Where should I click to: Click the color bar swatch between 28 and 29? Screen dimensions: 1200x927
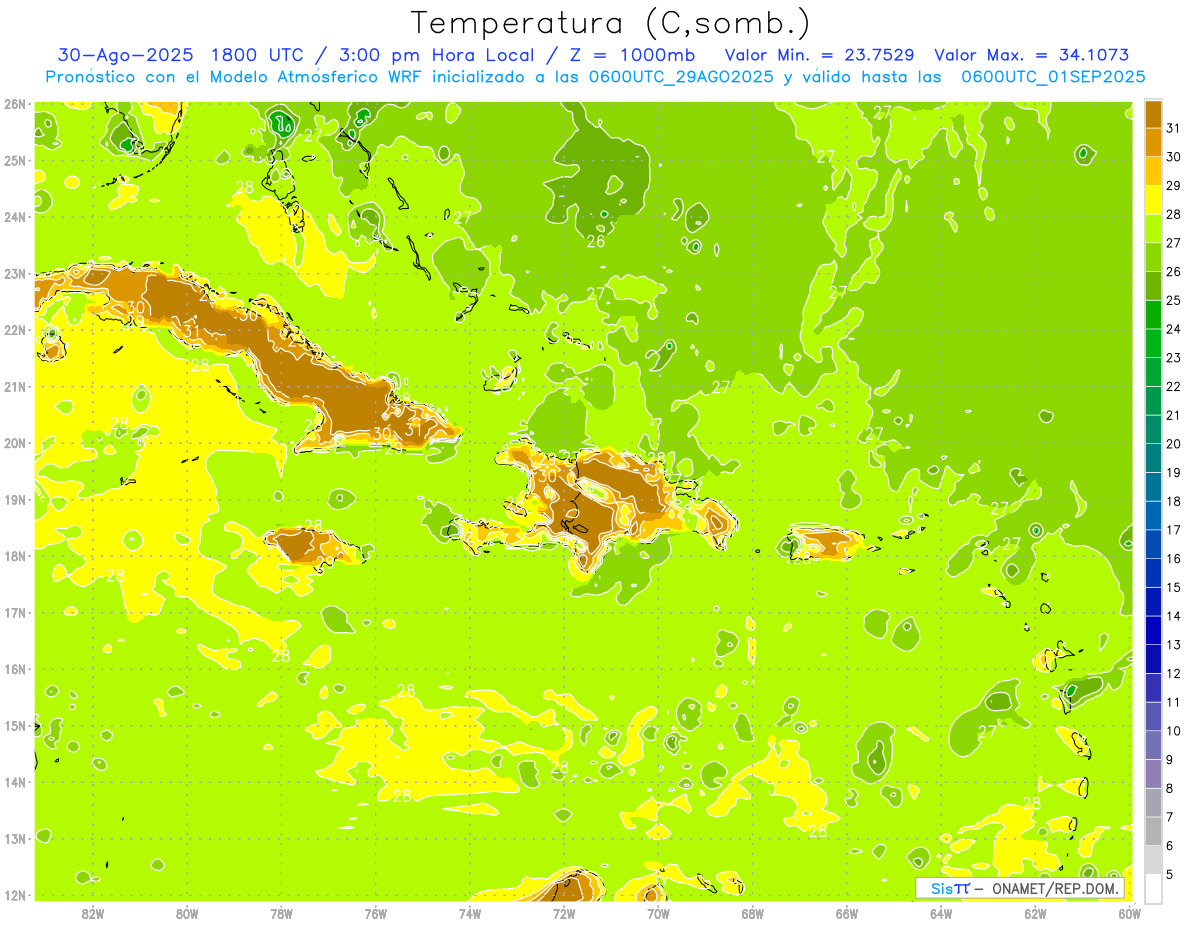tap(1153, 199)
